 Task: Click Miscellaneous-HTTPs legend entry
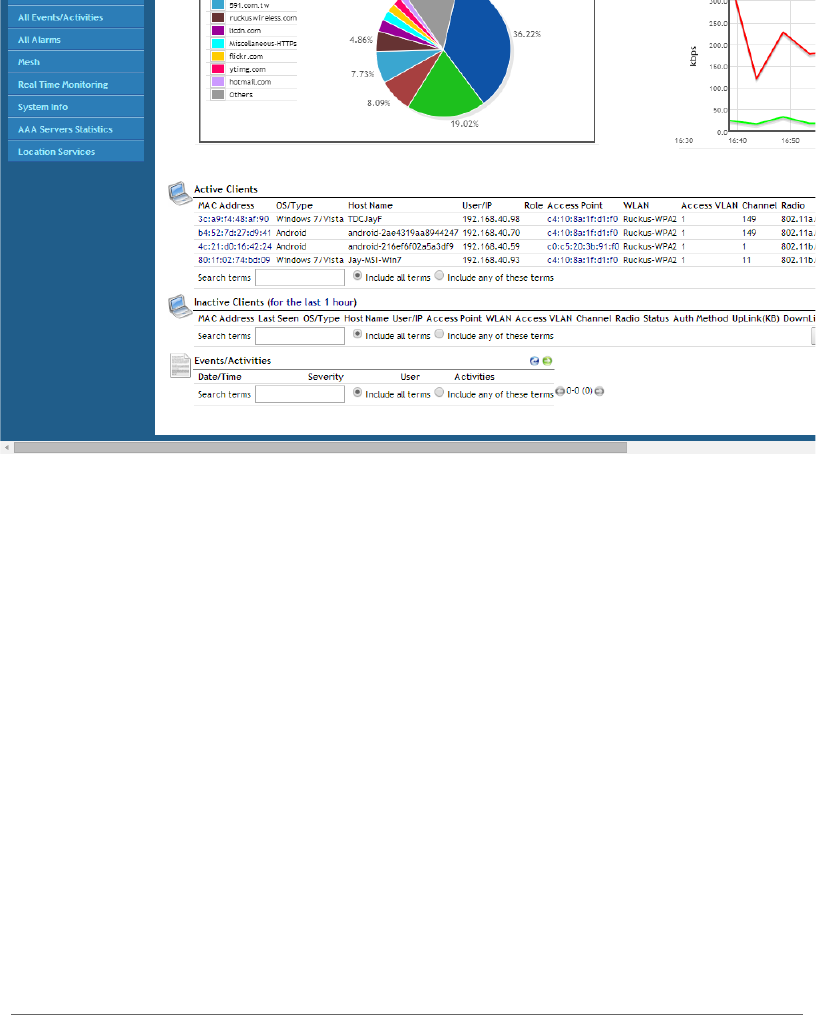click(x=263, y=43)
